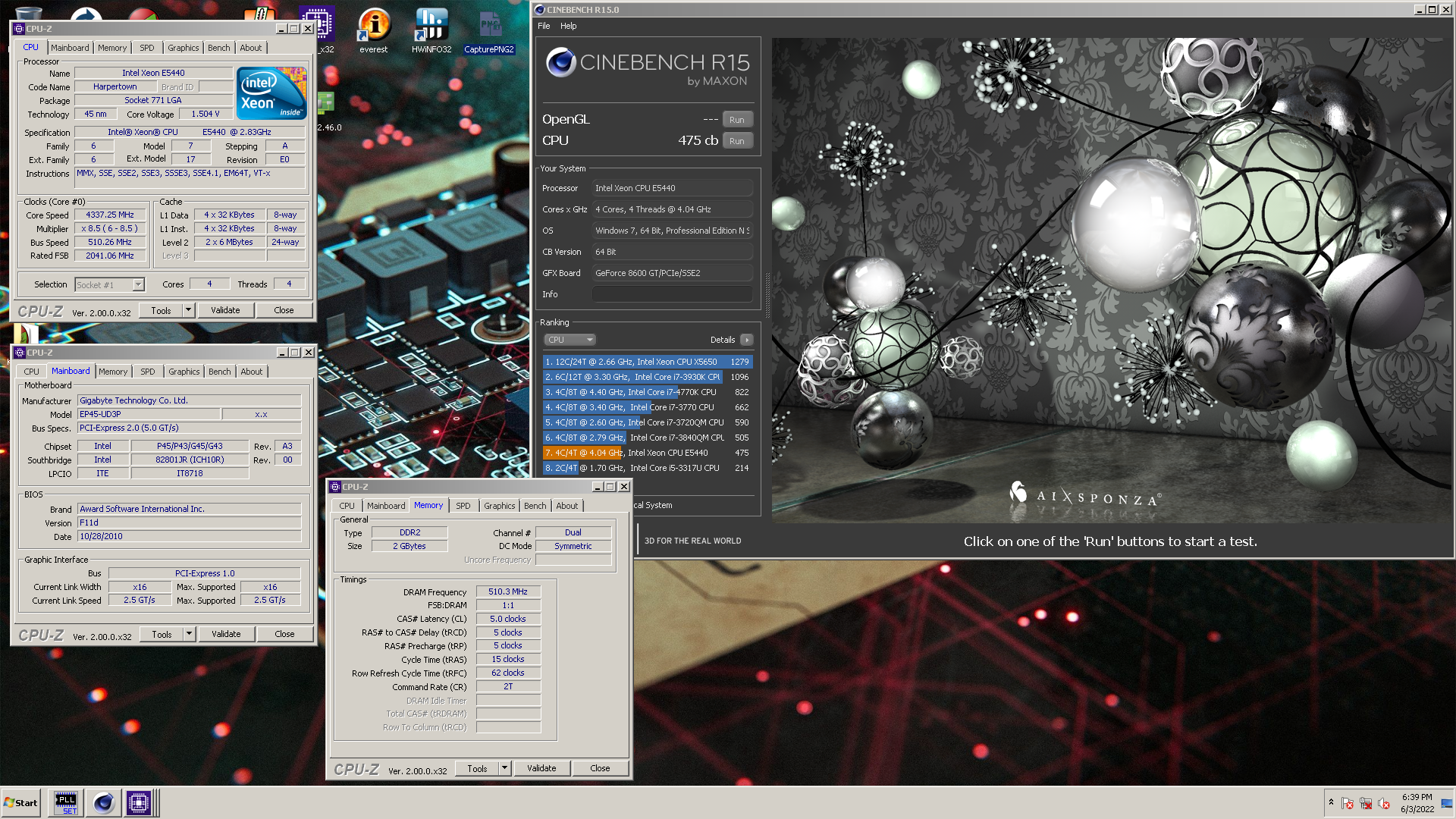Open the Action Center flag tray icon
The image size is (1456, 819).
(1348, 803)
